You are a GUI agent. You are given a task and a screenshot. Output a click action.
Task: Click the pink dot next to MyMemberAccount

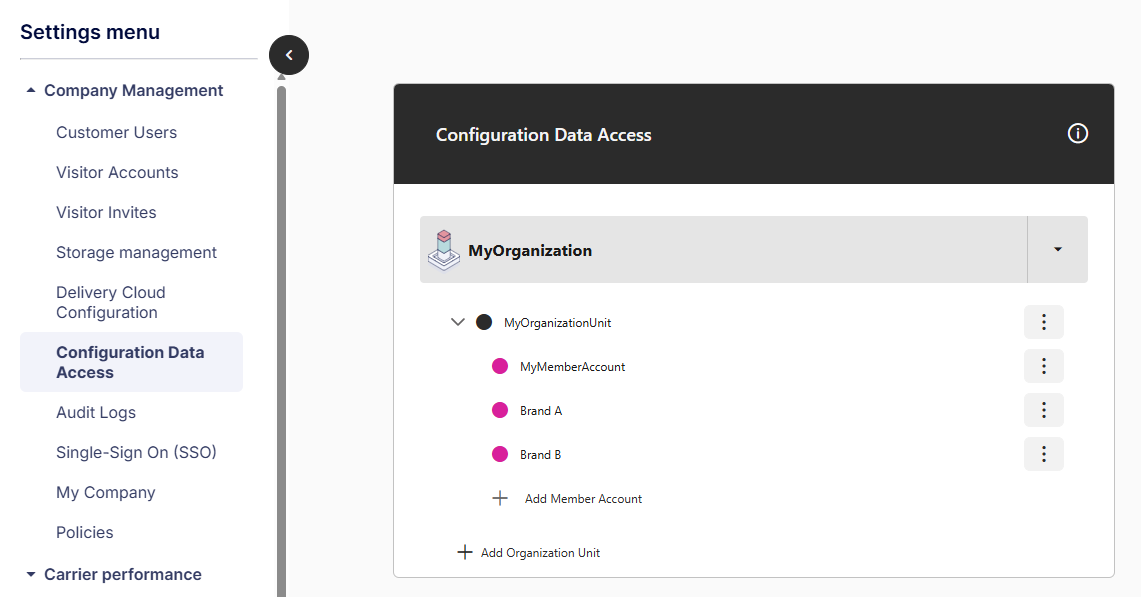tap(500, 367)
